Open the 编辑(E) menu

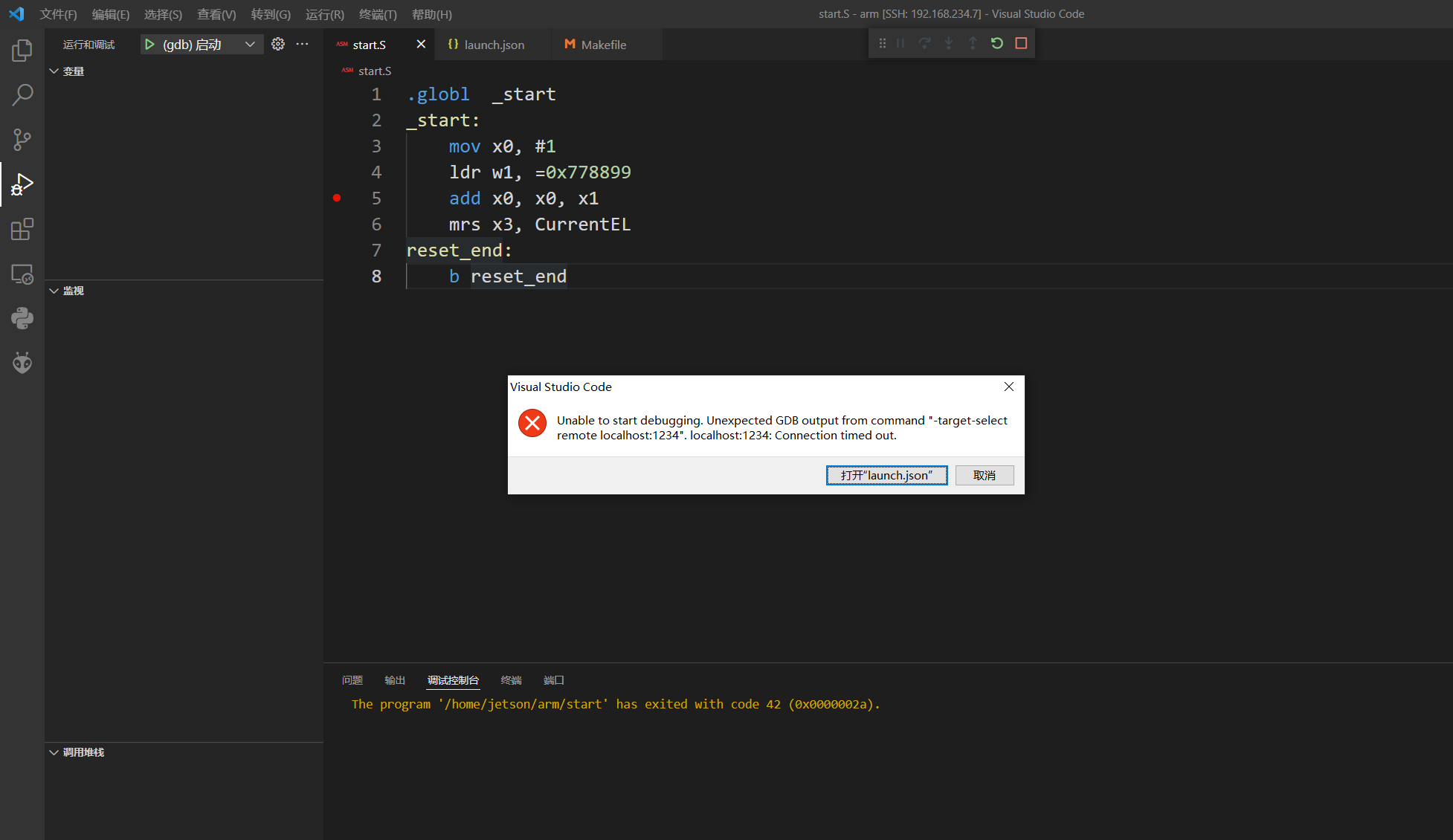pyautogui.click(x=111, y=14)
